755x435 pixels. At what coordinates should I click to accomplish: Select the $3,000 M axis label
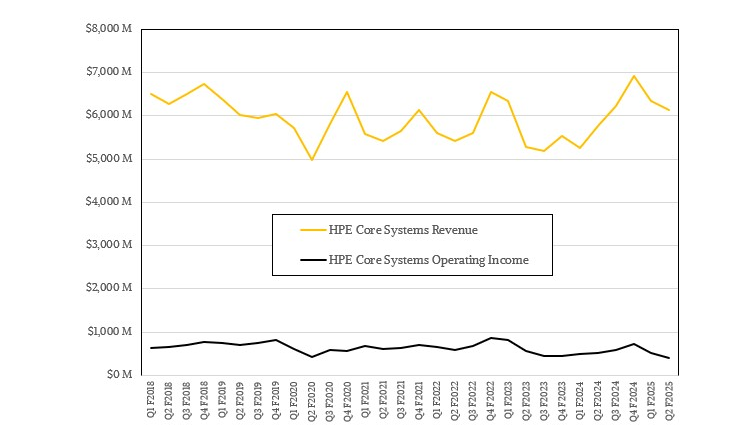pyautogui.click(x=110, y=245)
